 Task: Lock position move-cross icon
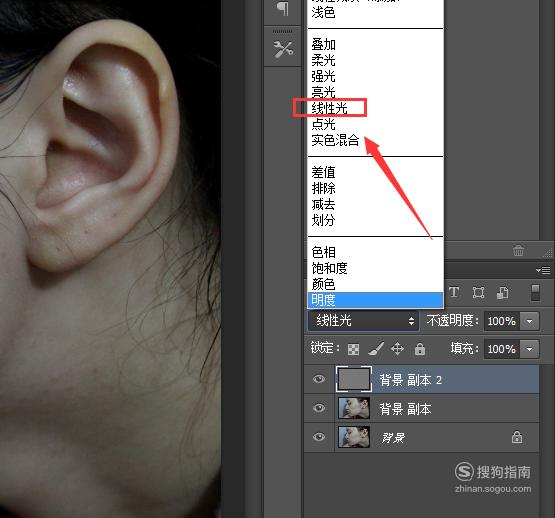397,349
